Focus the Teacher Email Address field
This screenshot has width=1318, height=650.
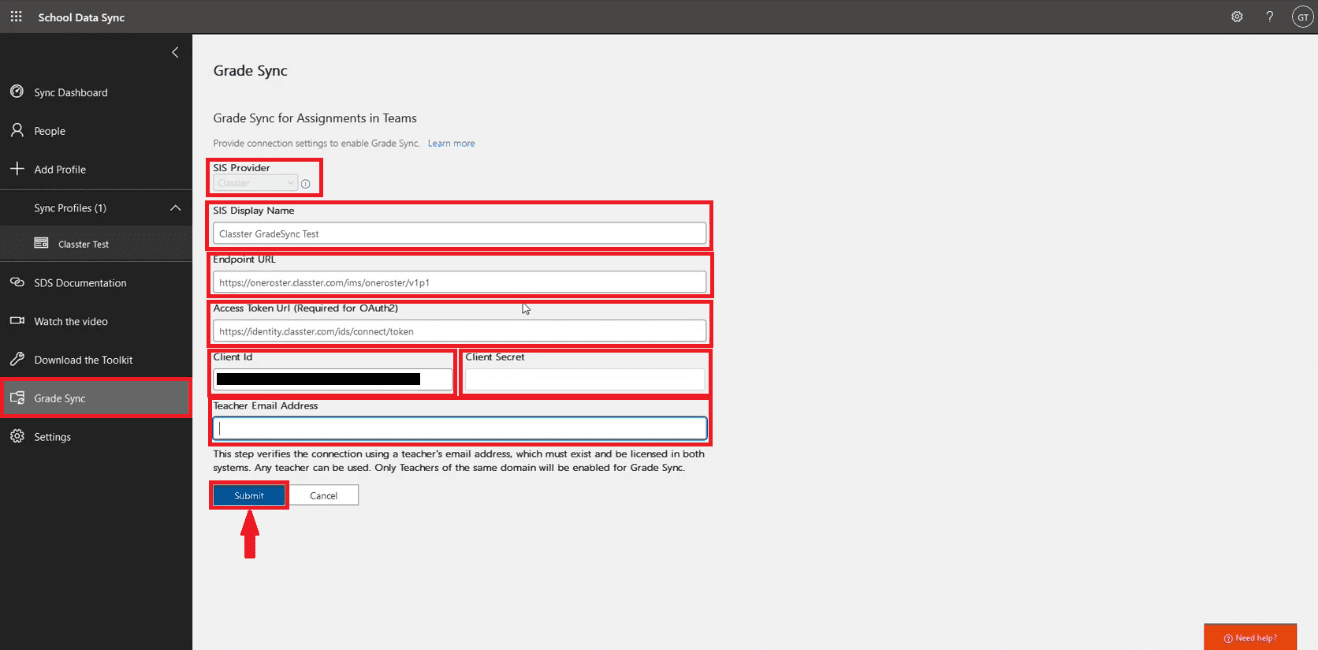point(460,428)
